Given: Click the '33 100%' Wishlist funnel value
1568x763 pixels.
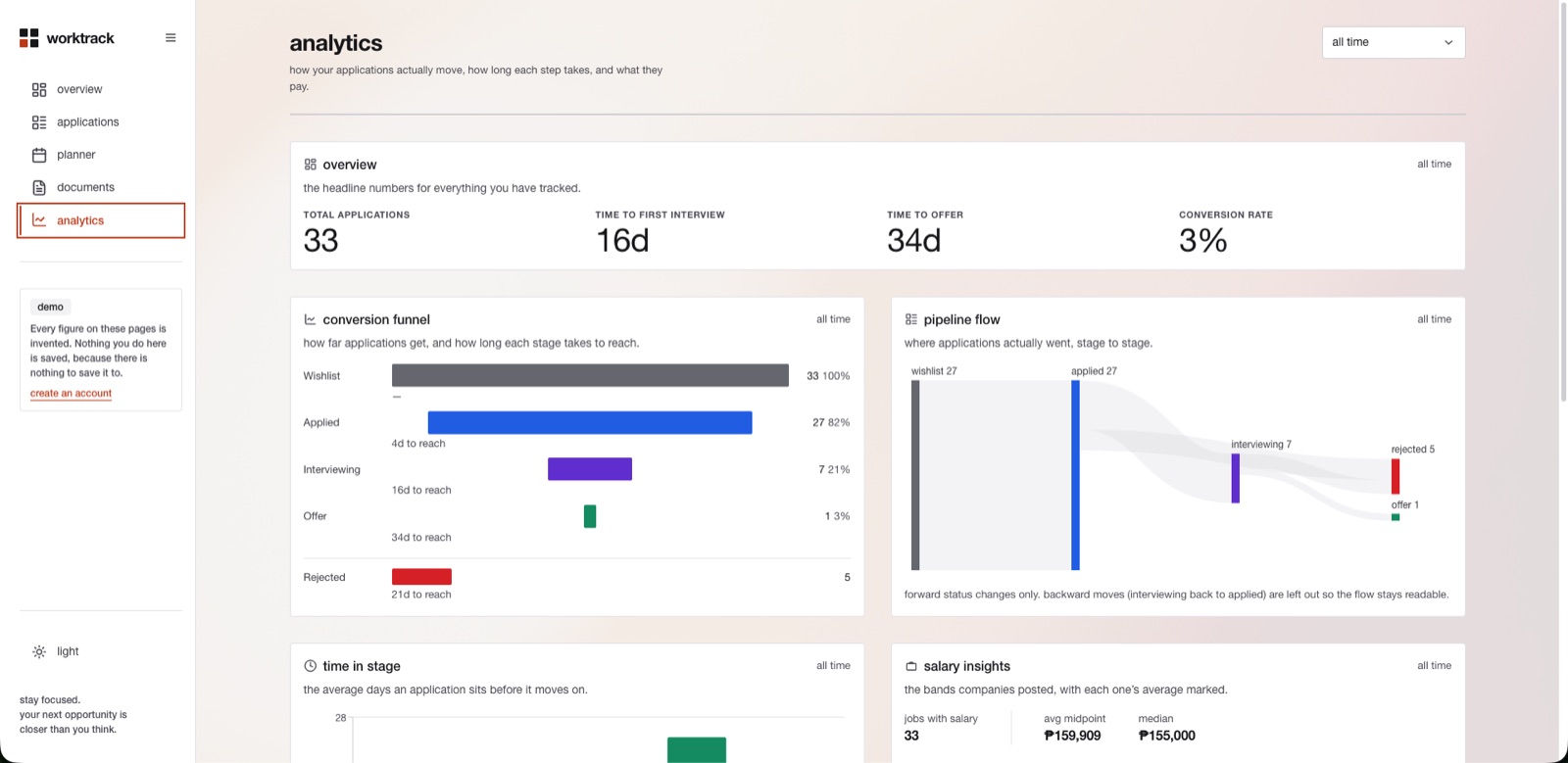Looking at the screenshot, I should click(828, 376).
